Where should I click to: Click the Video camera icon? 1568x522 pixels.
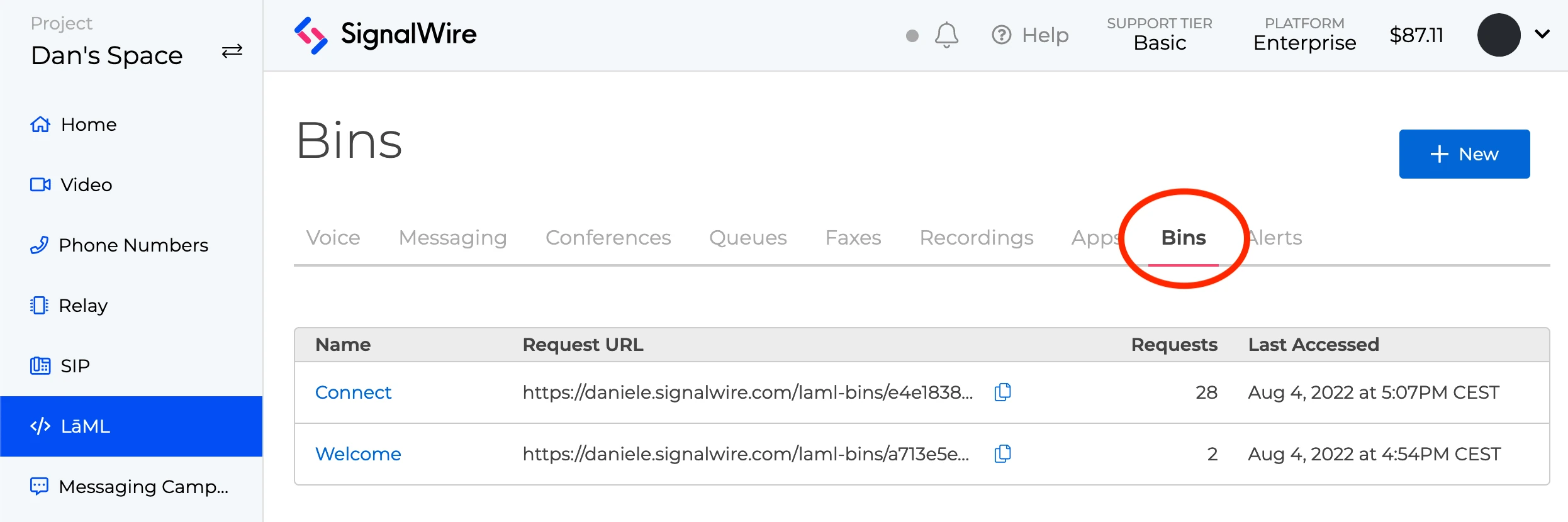tap(40, 184)
